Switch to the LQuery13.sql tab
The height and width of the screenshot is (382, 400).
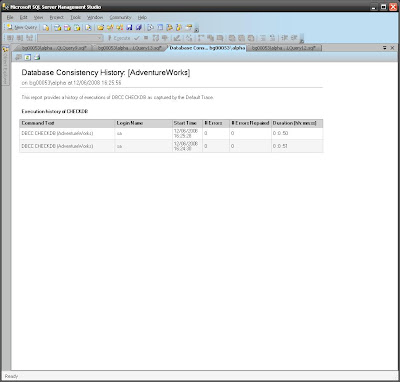[x=129, y=48]
